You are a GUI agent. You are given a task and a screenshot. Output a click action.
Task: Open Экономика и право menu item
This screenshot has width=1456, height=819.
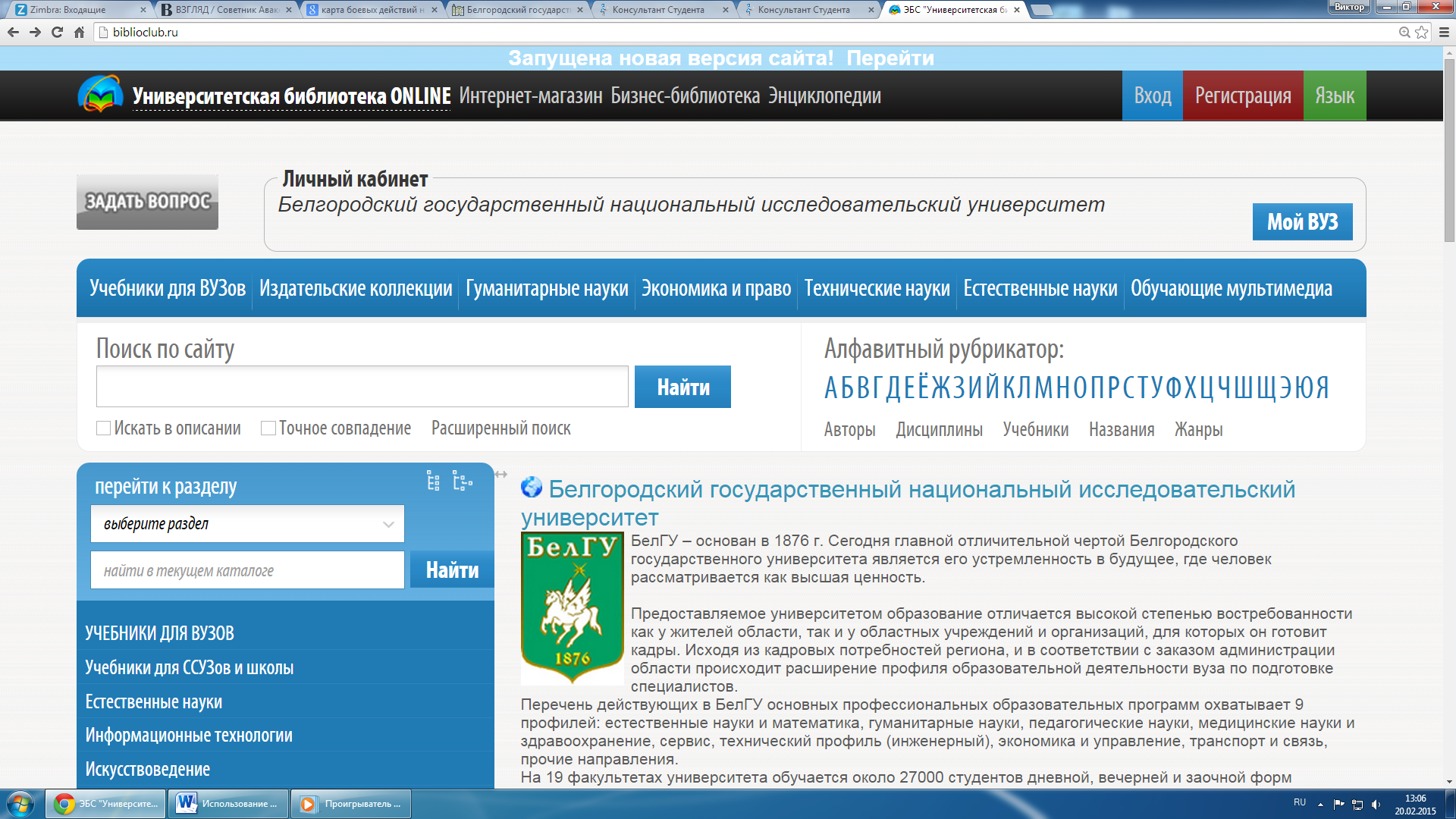coord(717,288)
